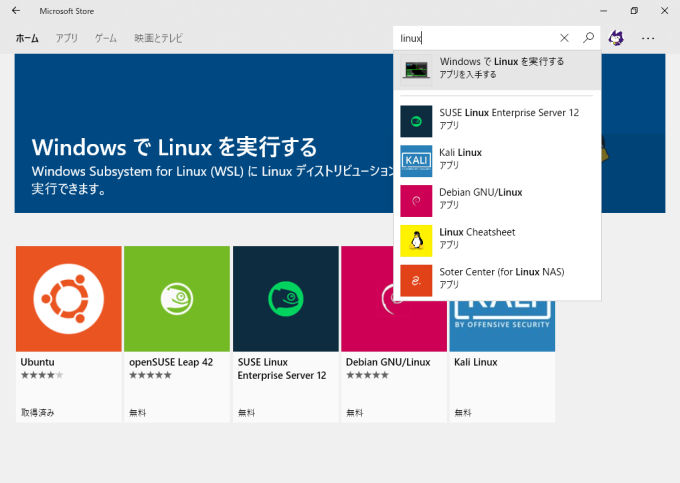Click the Ubuntu tile title
The height and width of the screenshot is (483, 680).
38,362
